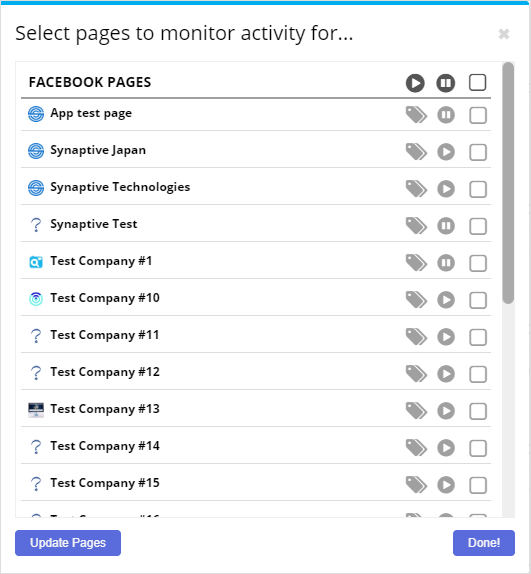Viewport: 531px width, 574px height.
Task: Click the play-all icon in Facebook Pages header
Action: point(415,83)
